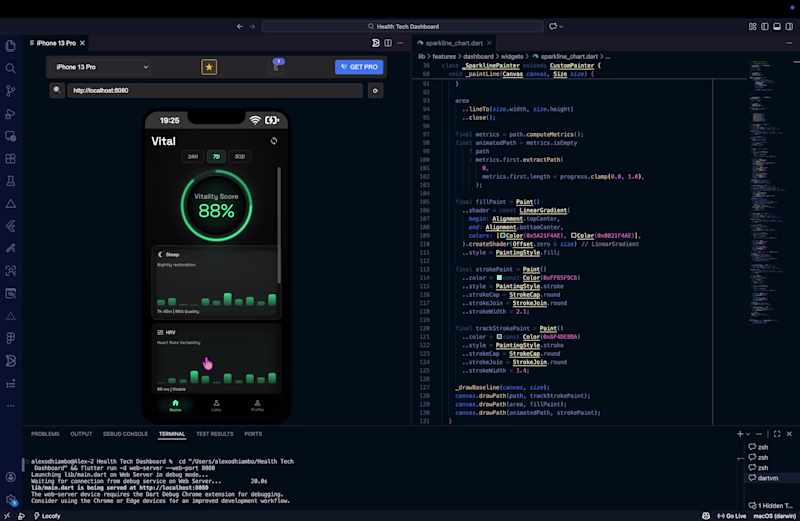The height and width of the screenshot is (521, 800).
Task: Click the gold star favorite icon
Action: pyautogui.click(x=209, y=67)
